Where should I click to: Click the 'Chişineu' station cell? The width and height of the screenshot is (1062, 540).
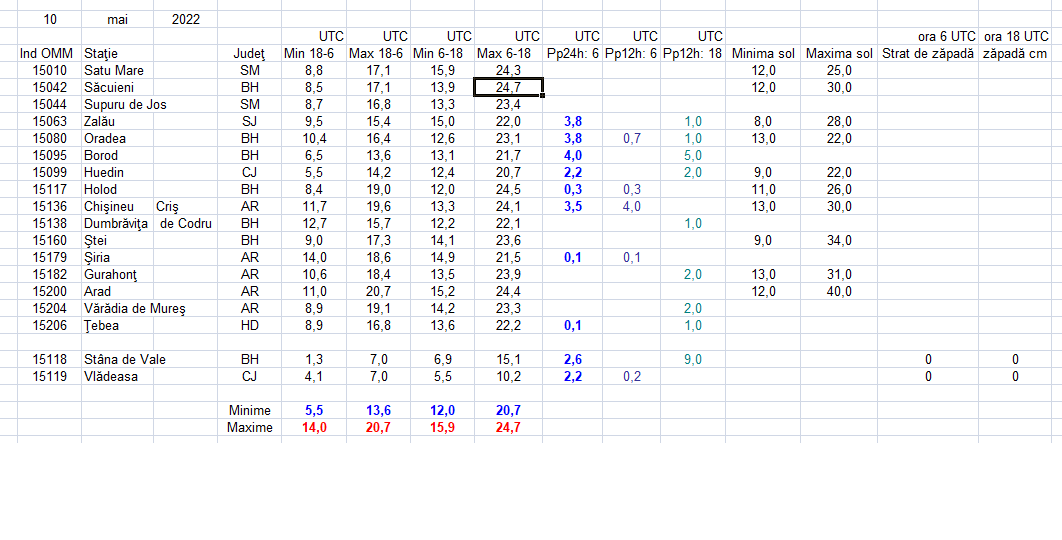pyautogui.click(x=117, y=206)
